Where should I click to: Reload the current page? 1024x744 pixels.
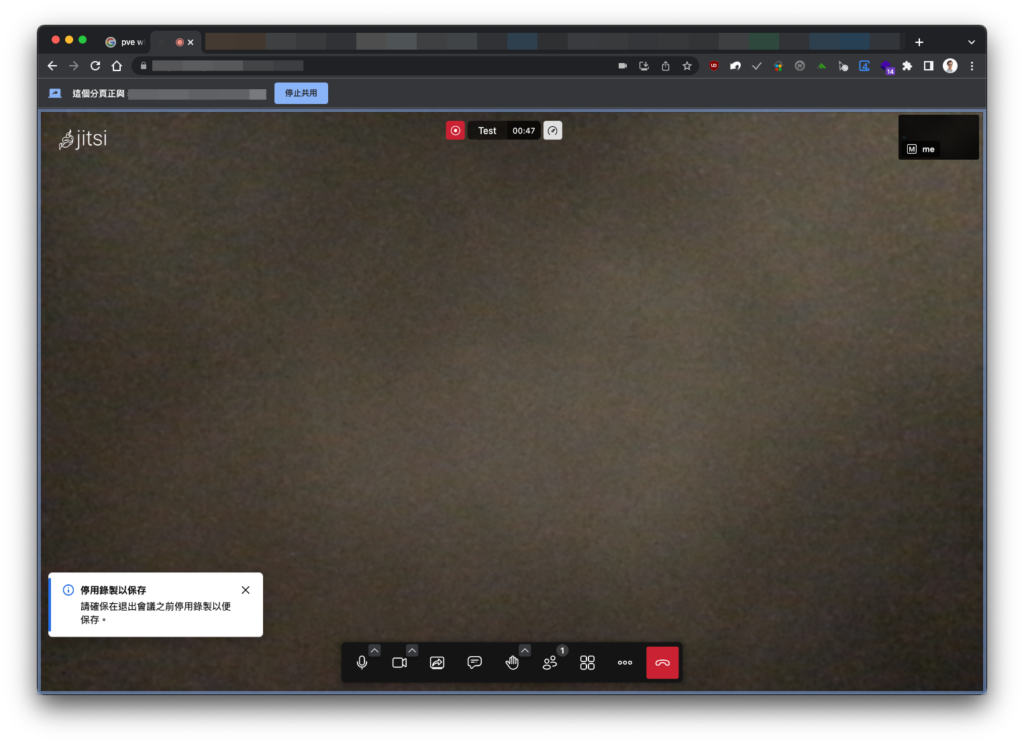[95, 66]
